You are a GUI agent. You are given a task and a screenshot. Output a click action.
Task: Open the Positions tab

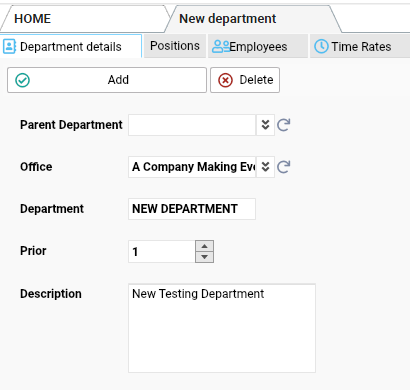[x=175, y=46]
